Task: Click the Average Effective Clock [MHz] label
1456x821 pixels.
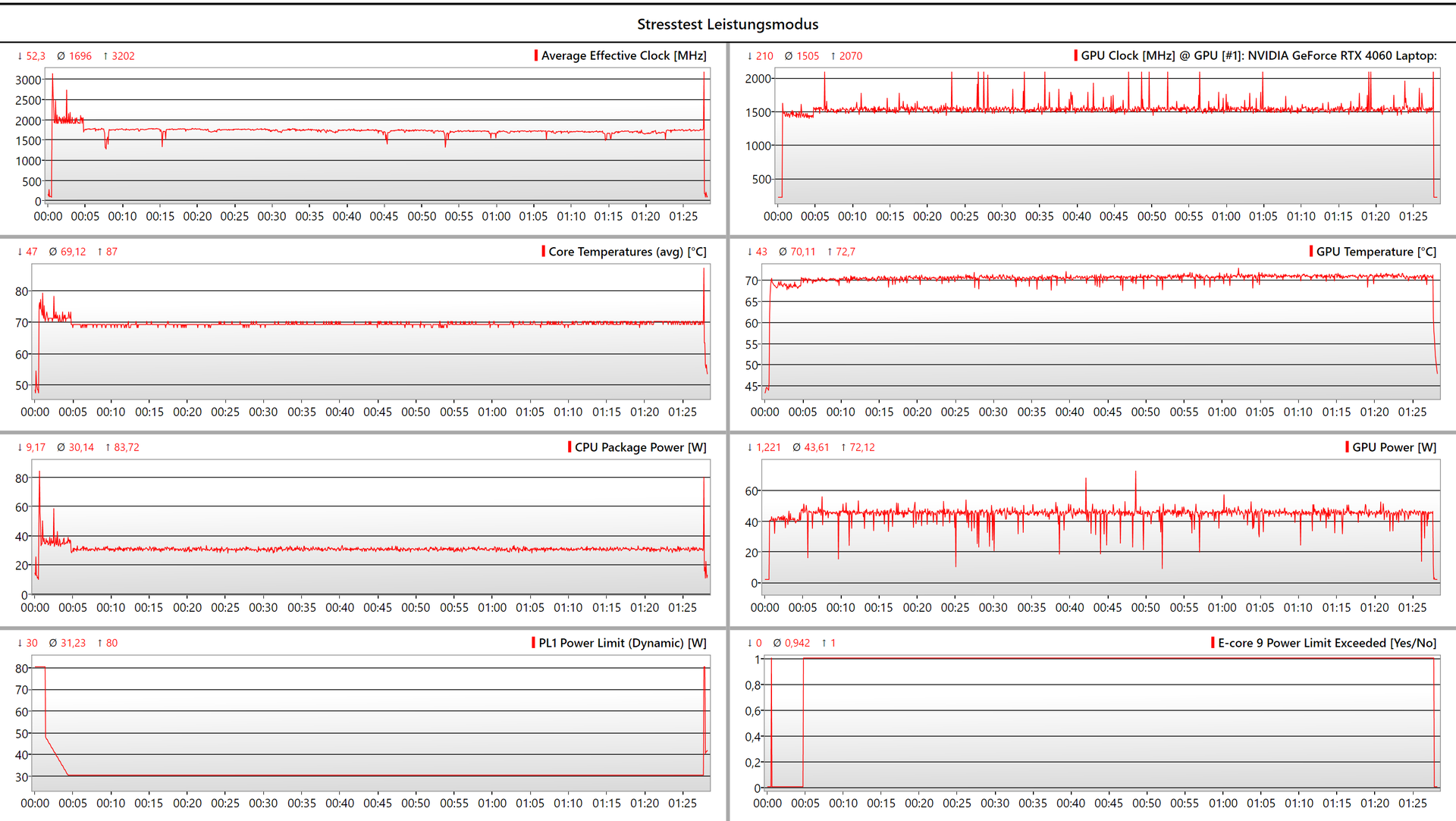Action: [x=623, y=55]
